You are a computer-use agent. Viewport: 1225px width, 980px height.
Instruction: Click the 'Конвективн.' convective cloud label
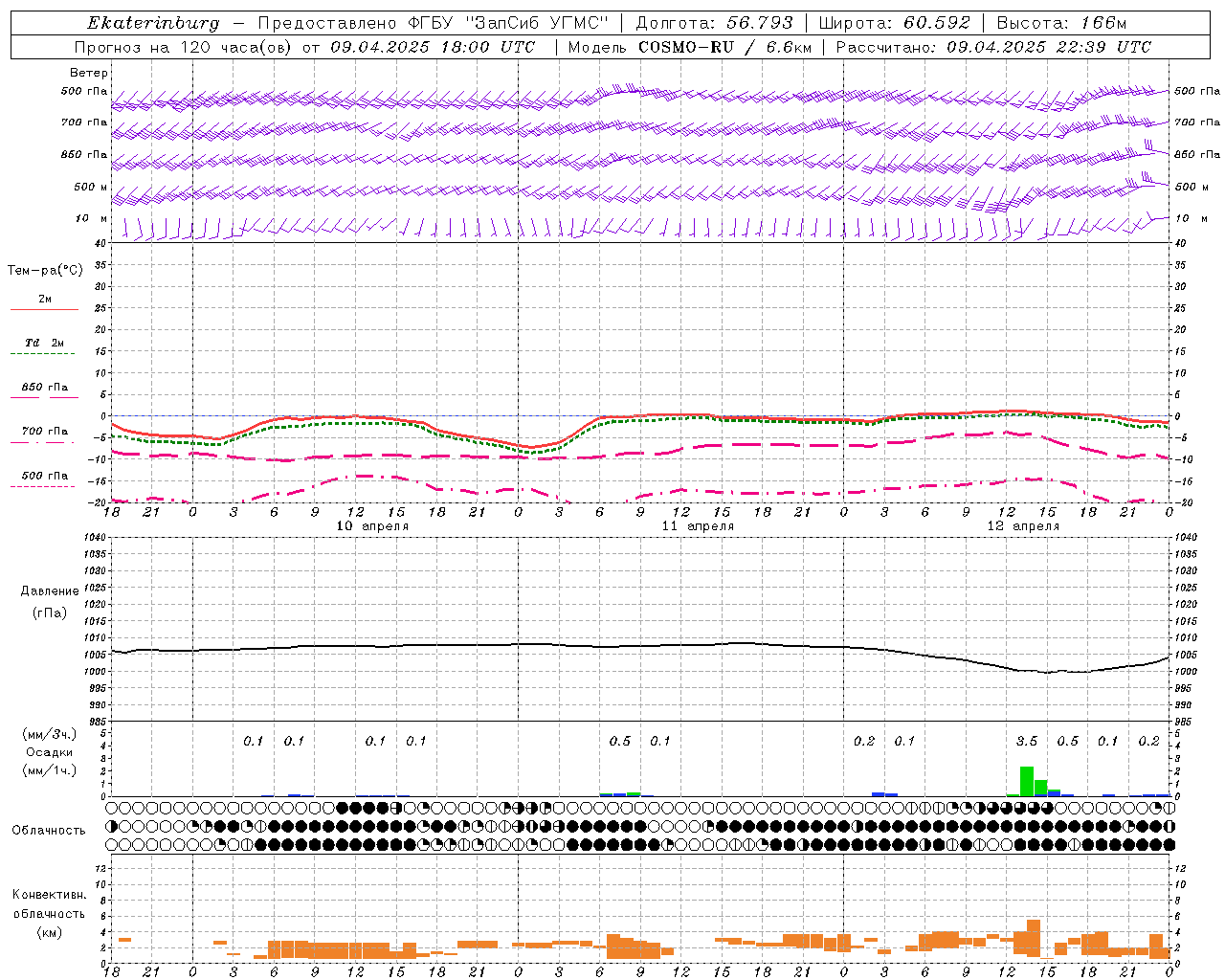pos(50,895)
